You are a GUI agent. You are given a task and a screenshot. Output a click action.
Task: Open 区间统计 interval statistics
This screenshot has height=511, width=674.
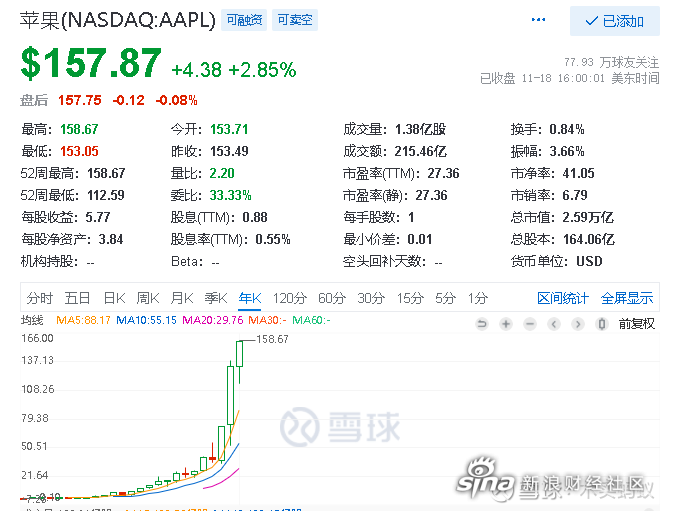(563, 298)
